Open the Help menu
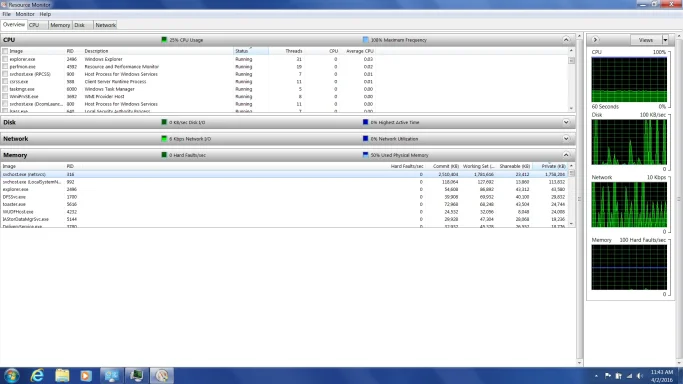 pos(45,14)
